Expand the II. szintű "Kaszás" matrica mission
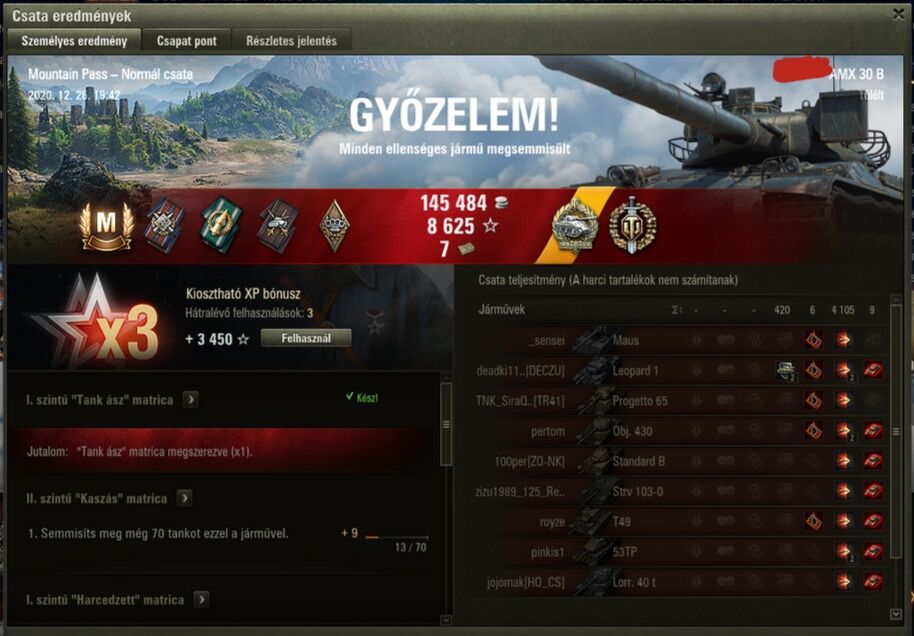914x636 pixels. [x=184, y=498]
